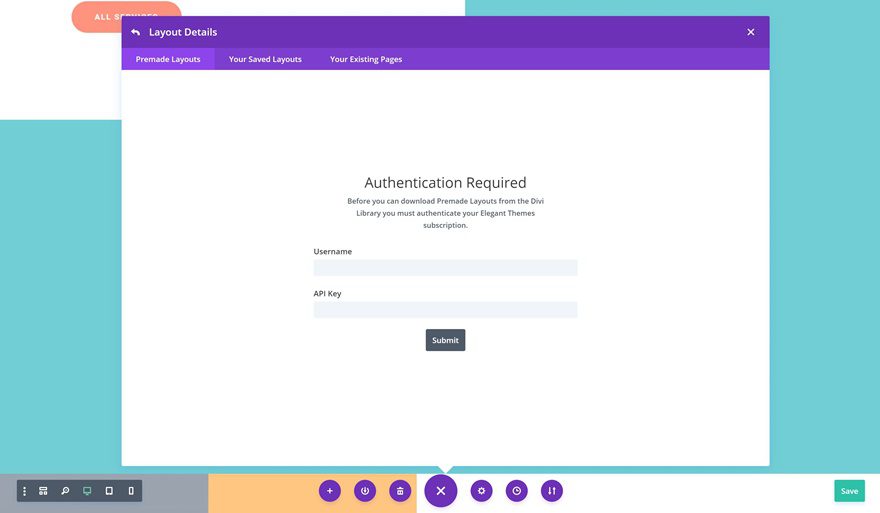Open the builder options three-dot menu
This screenshot has height=513, width=880.
24,491
